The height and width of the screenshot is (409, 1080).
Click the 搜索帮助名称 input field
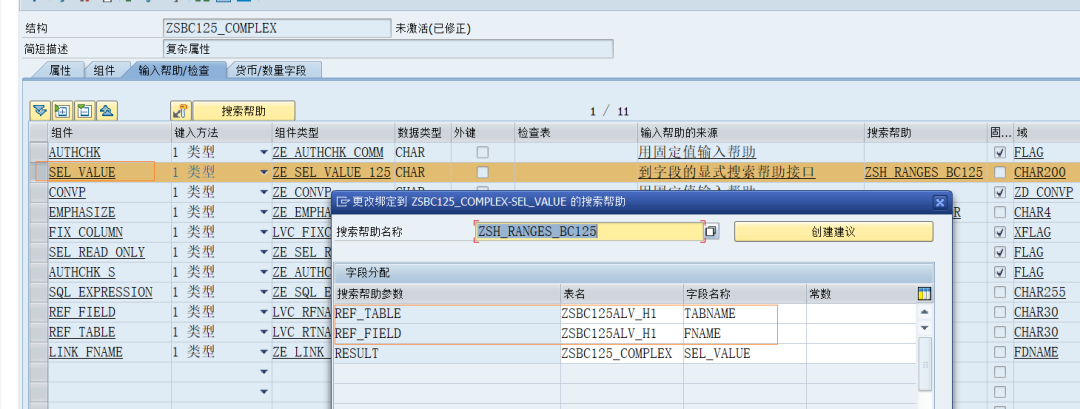(590, 231)
